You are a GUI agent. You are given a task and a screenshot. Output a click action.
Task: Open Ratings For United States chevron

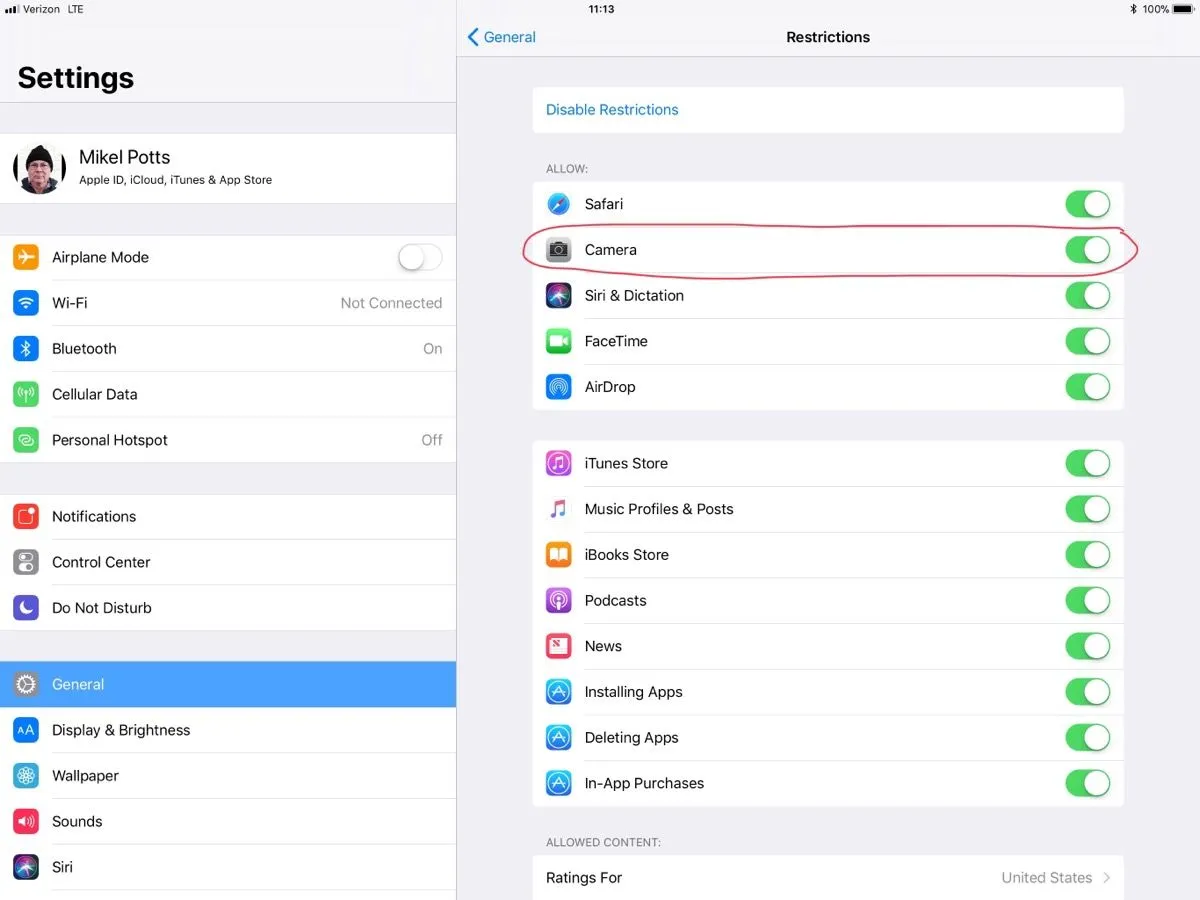1106,878
